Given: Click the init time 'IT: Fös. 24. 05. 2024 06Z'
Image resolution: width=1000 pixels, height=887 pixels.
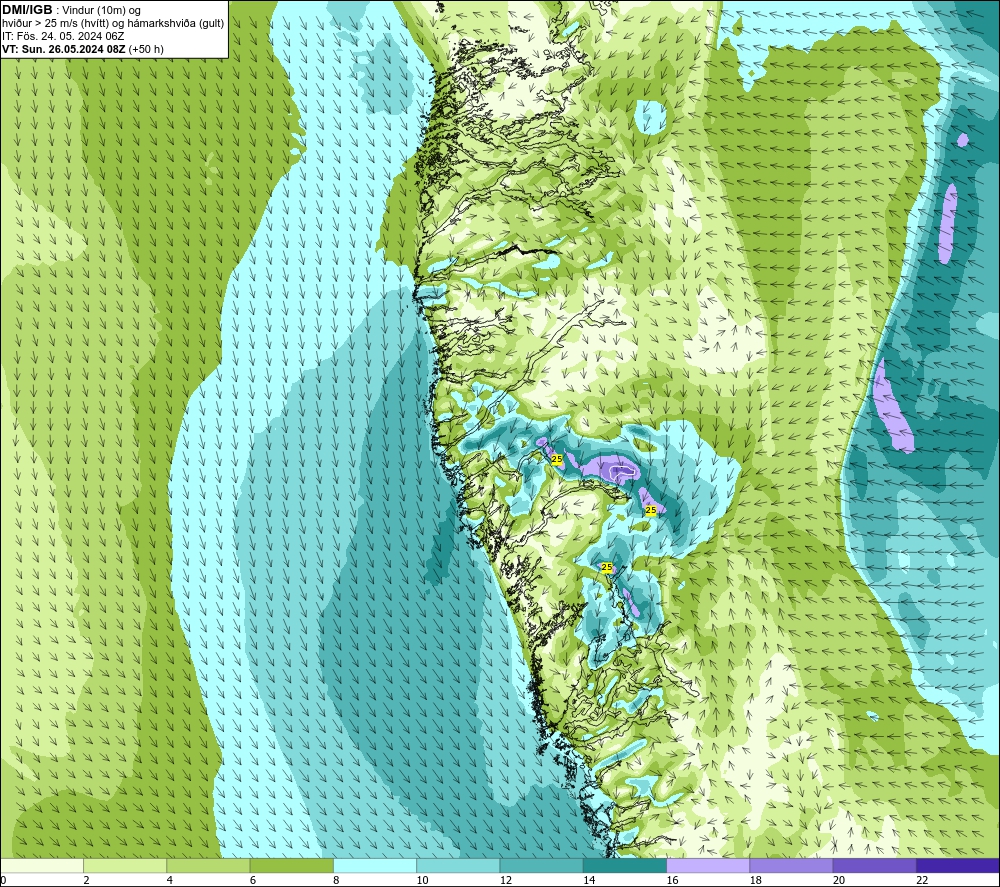Looking at the screenshot, I should pos(63,36).
